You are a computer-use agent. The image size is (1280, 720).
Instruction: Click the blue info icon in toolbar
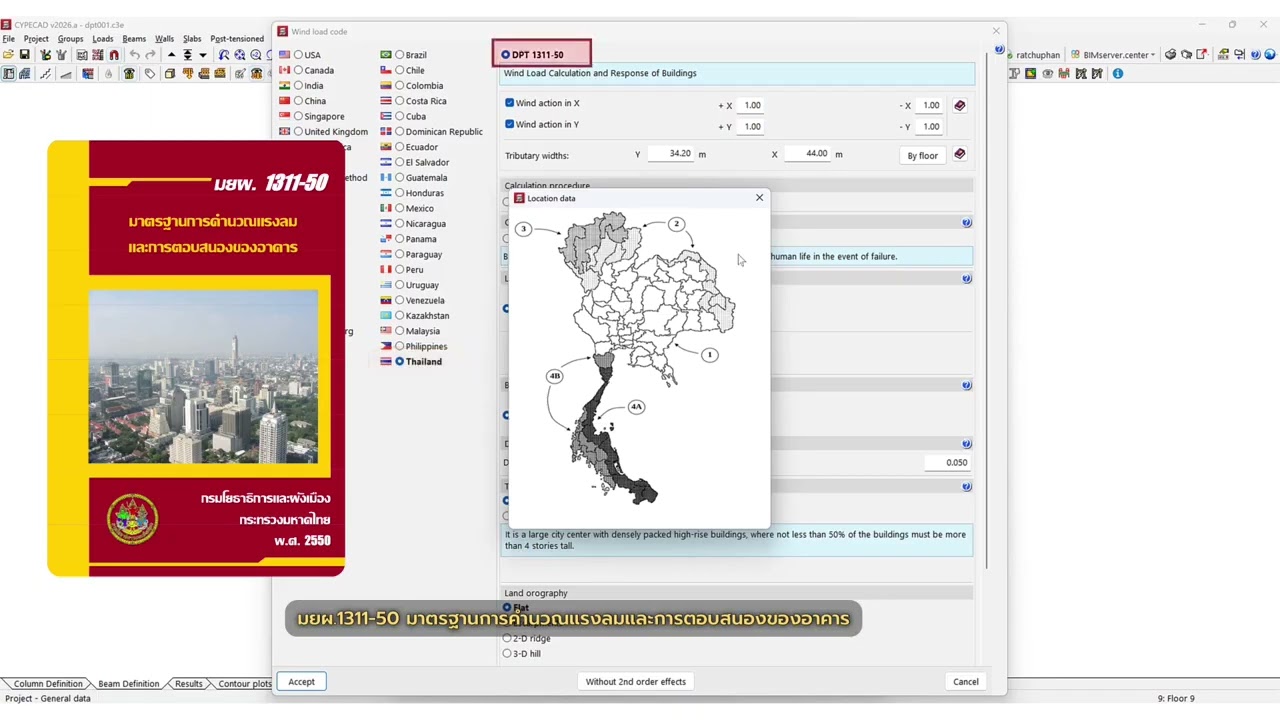pos(1118,74)
